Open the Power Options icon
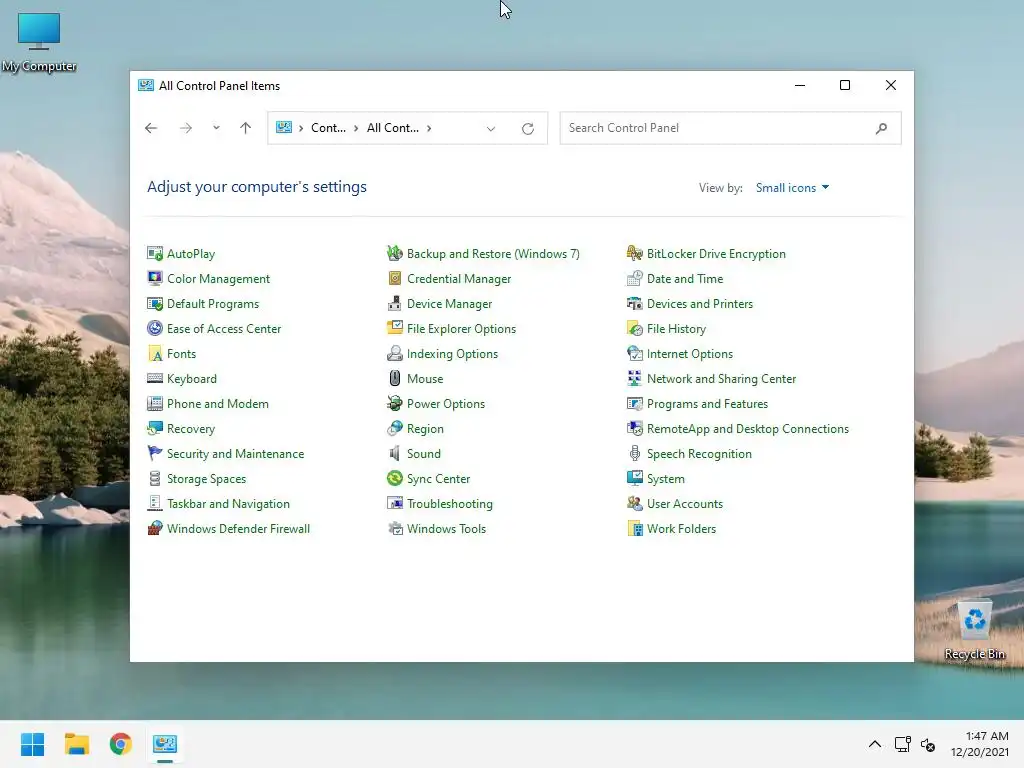Viewport: 1024px width, 768px height. click(x=394, y=404)
